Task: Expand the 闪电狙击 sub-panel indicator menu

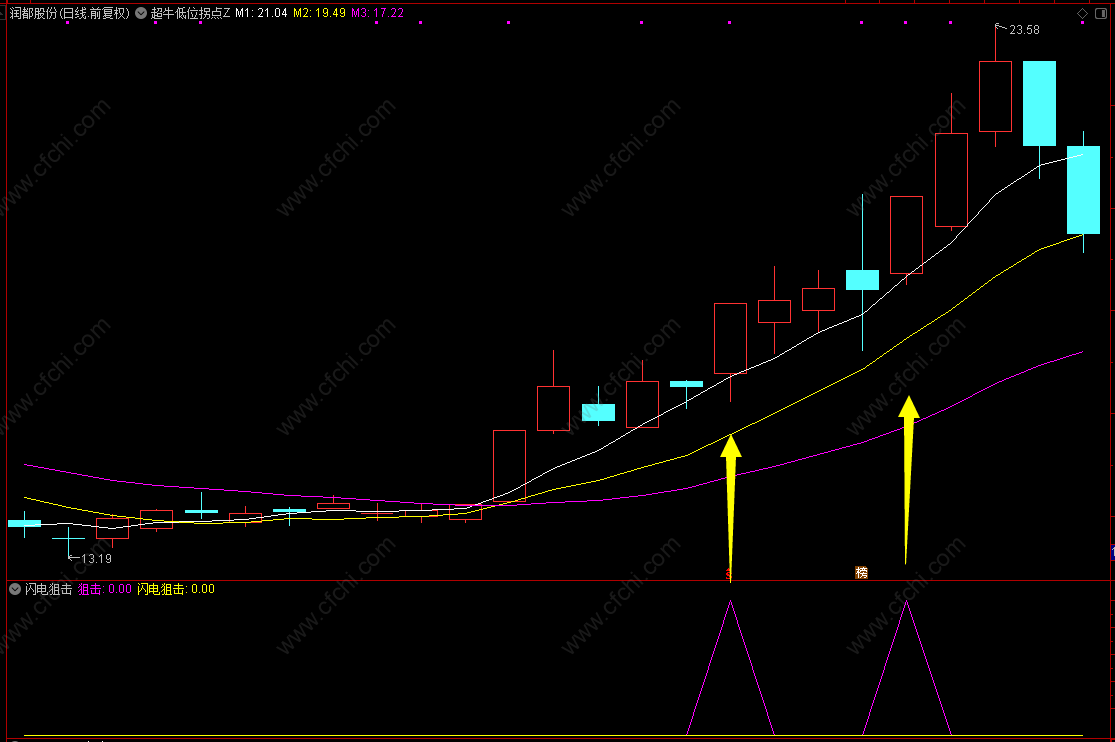Action: [x=15, y=589]
